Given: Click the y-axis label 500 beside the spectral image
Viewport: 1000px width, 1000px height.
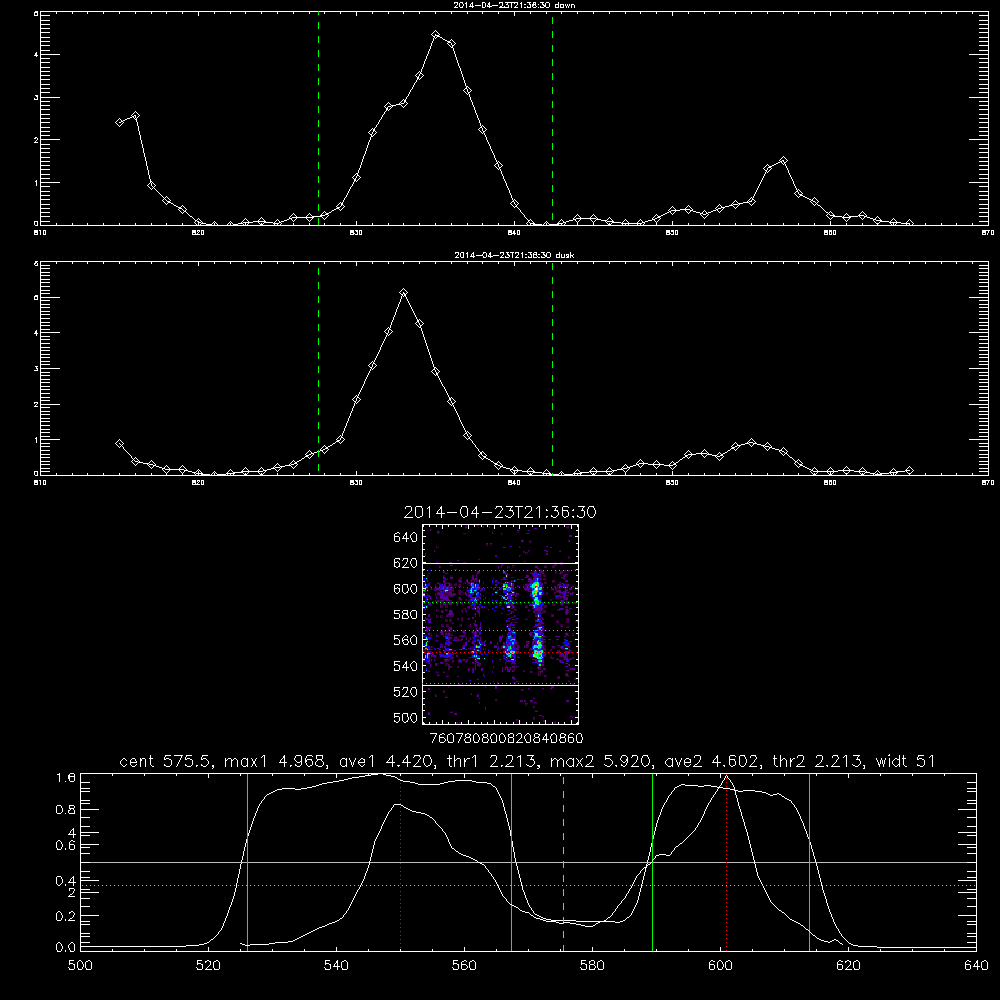Looking at the screenshot, I should coord(406,717).
